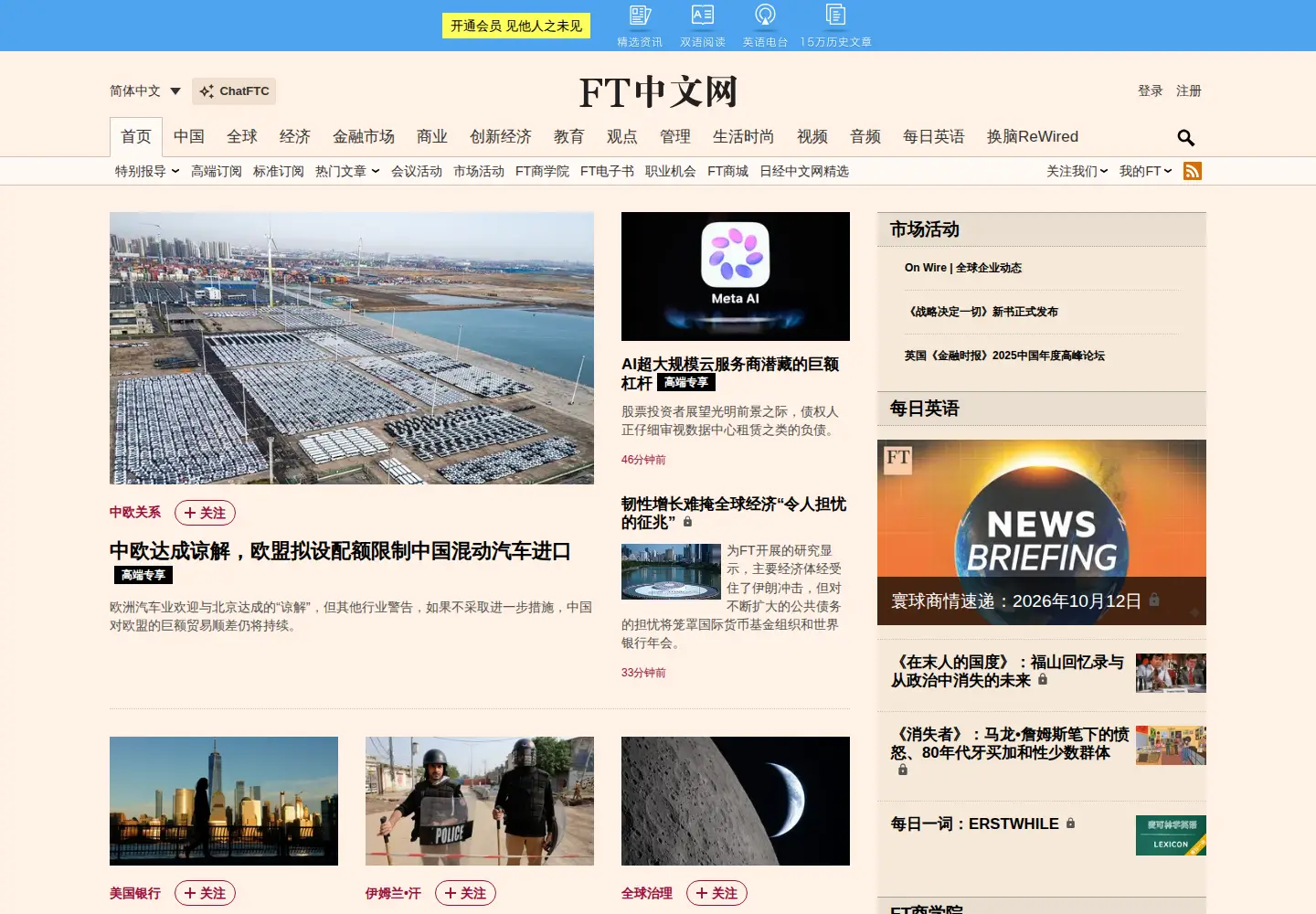The height and width of the screenshot is (914, 1316).
Task: Open the 简体中文 language dropdown
Action: coord(145,91)
